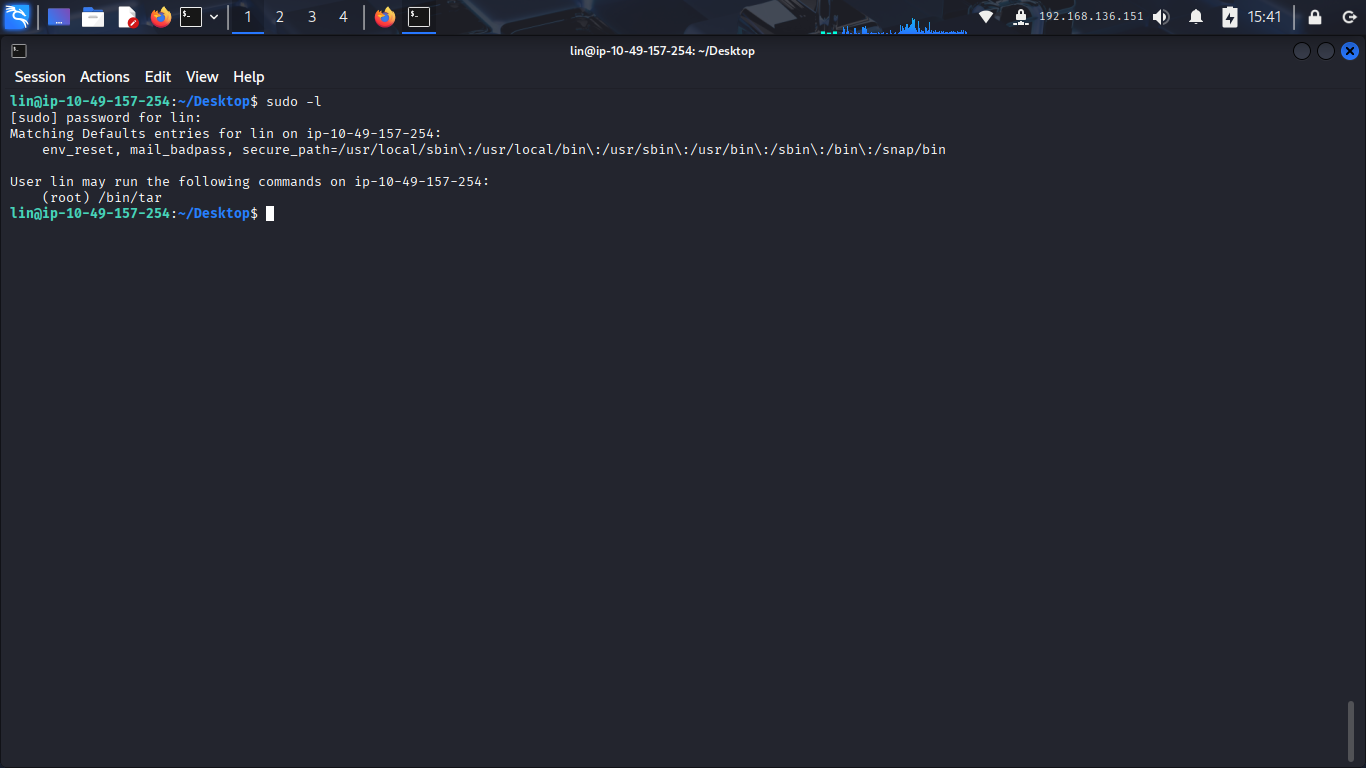Click the VPN connection lock icon

pos(1020,17)
